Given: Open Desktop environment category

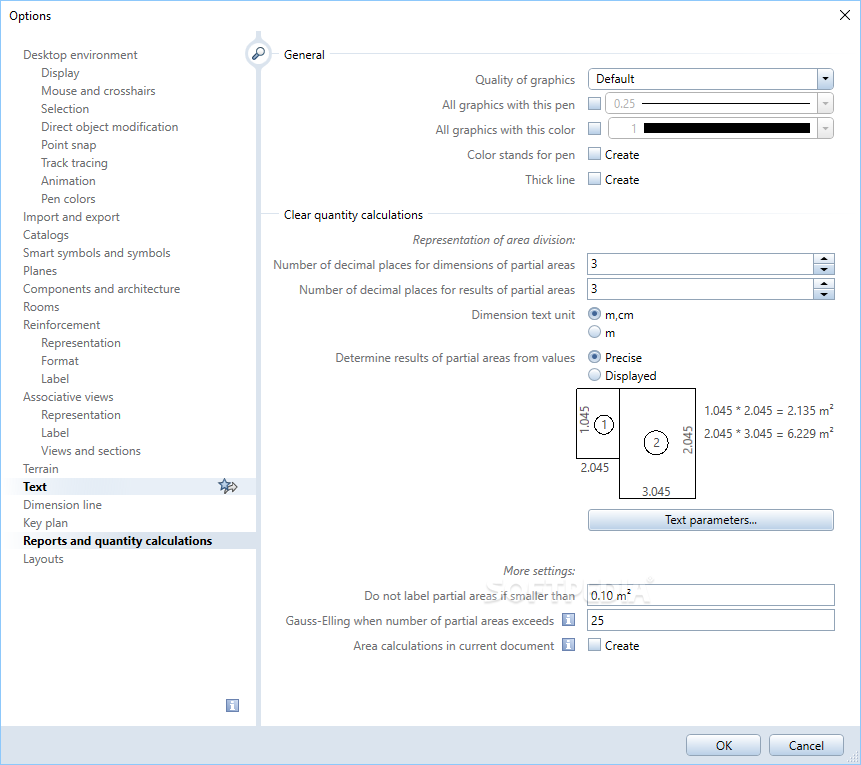Looking at the screenshot, I should point(80,55).
